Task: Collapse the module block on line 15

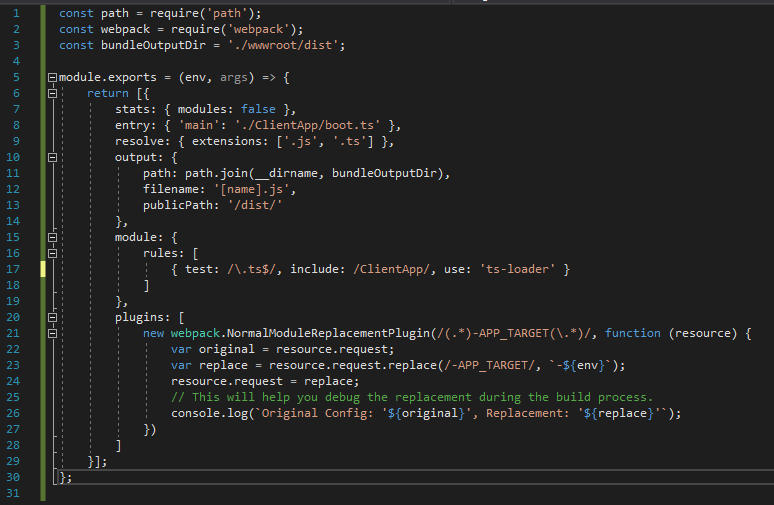Action: coord(52,237)
